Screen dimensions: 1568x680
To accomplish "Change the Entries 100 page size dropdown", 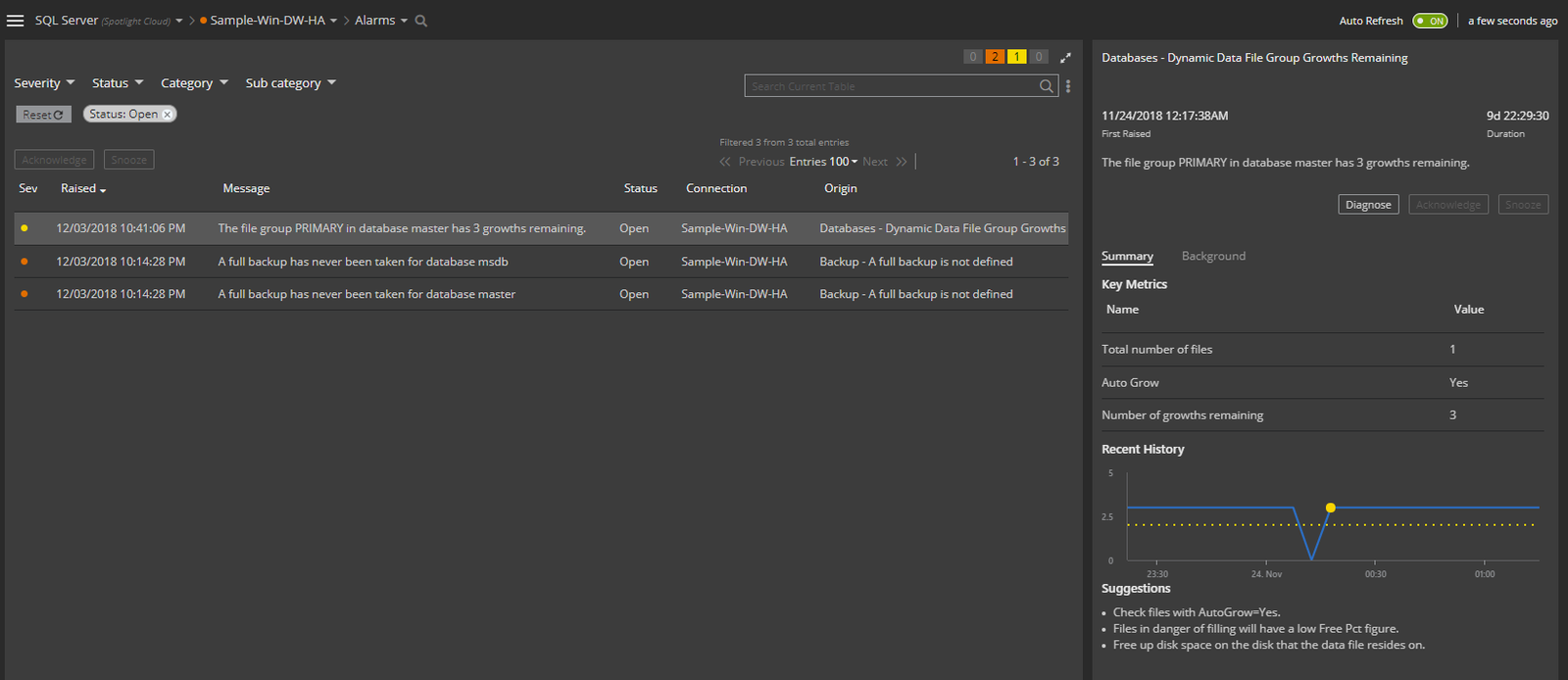I will pyautogui.click(x=823, y=162).
